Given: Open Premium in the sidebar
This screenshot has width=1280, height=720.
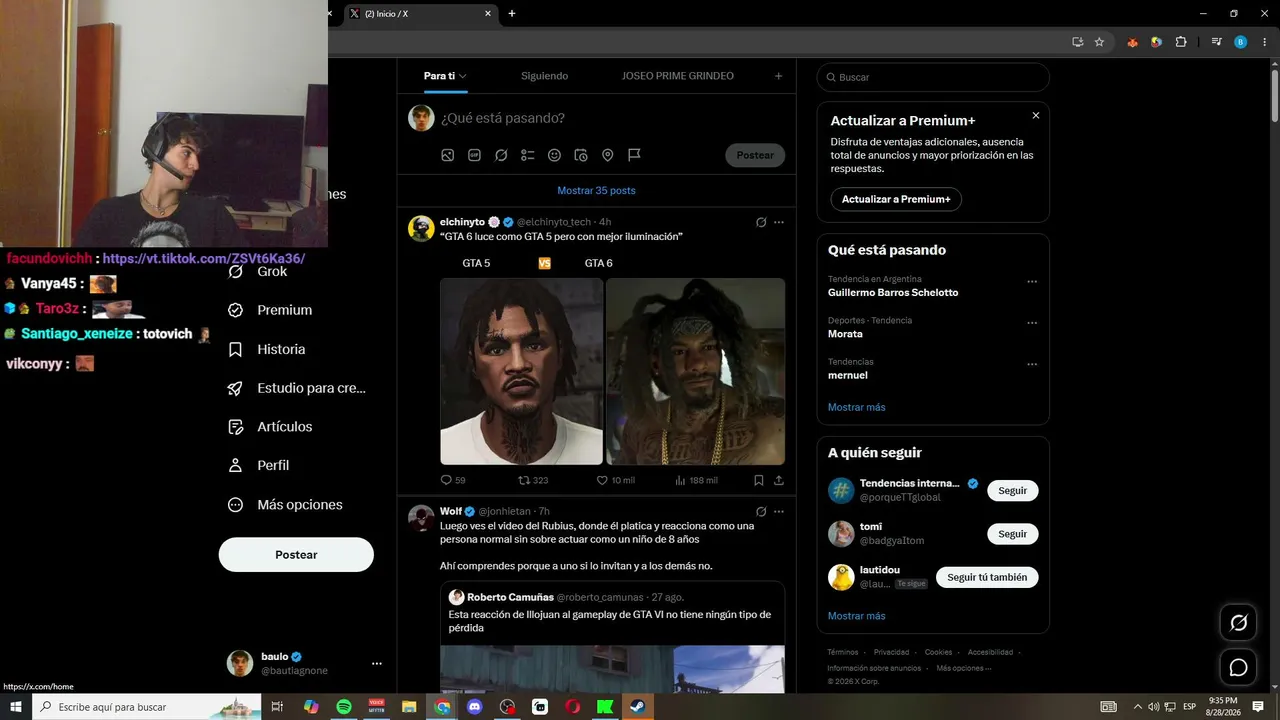Looking at the screenshot, I should (x=270, y=310).
